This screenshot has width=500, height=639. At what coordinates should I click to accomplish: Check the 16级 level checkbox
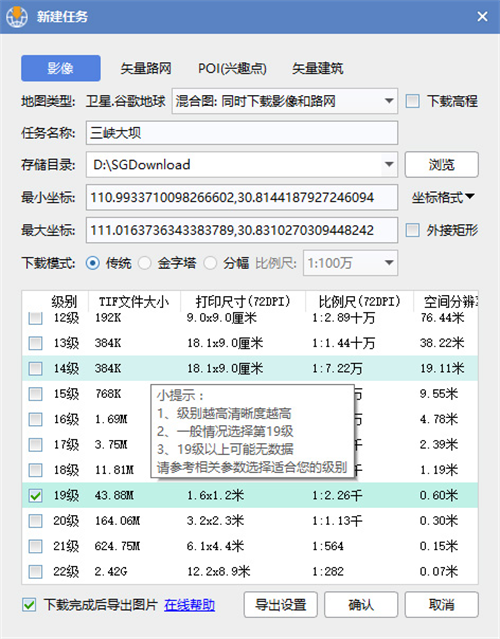pyautogui.click(x=35, y=419)
